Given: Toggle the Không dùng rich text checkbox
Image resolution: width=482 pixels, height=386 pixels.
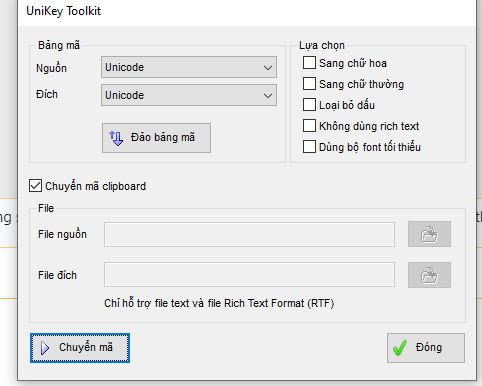Looking at the screenshot, I should coord(309,126).
